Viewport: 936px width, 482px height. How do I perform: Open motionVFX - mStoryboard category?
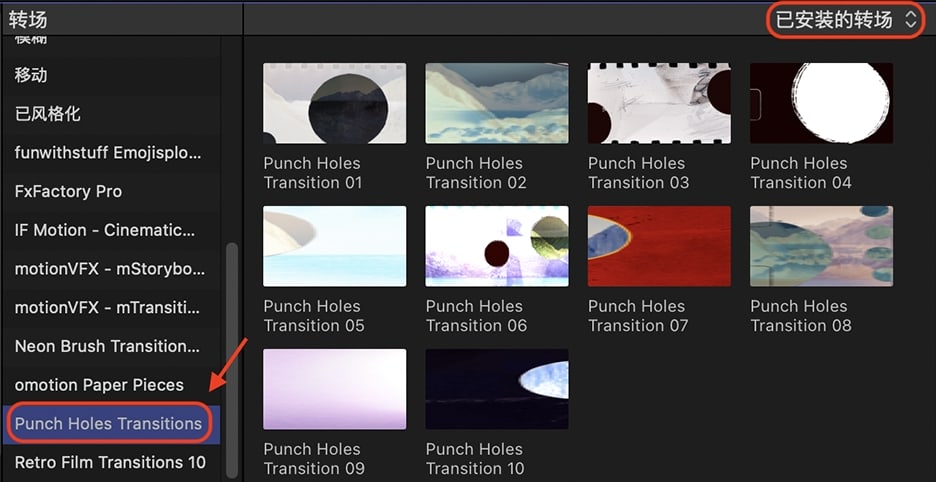109,269
